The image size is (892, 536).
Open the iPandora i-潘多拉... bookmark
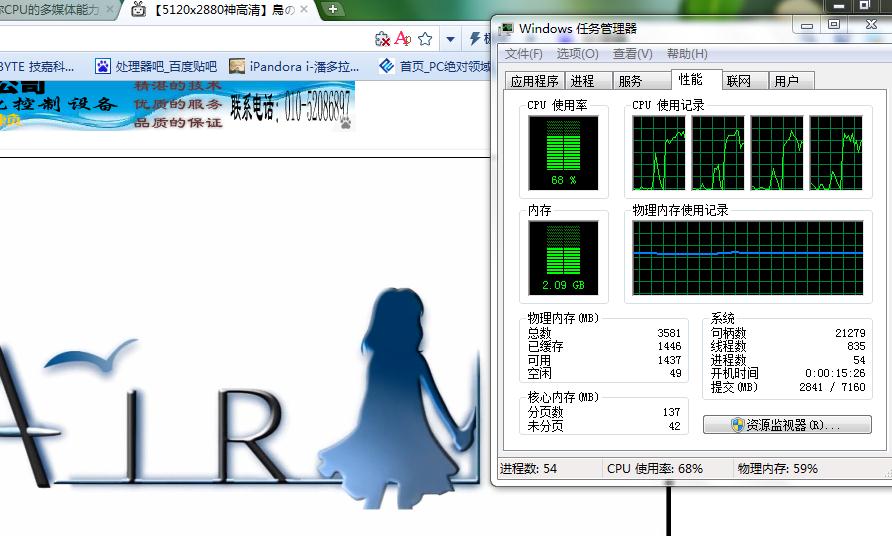click(294, 67)
